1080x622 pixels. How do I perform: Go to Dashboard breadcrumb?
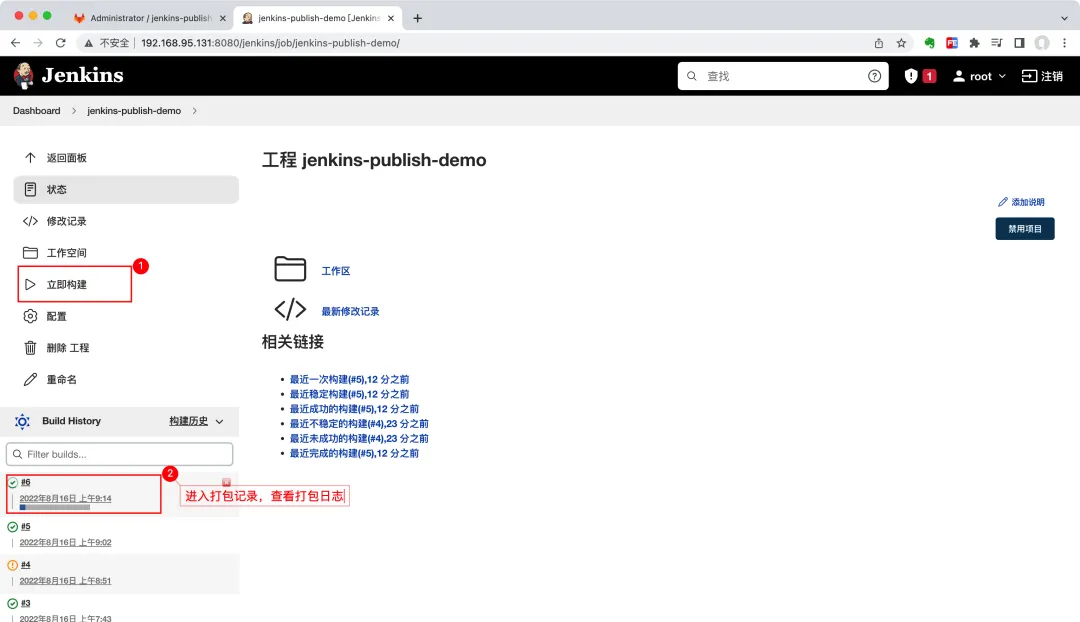click(37, 111)
